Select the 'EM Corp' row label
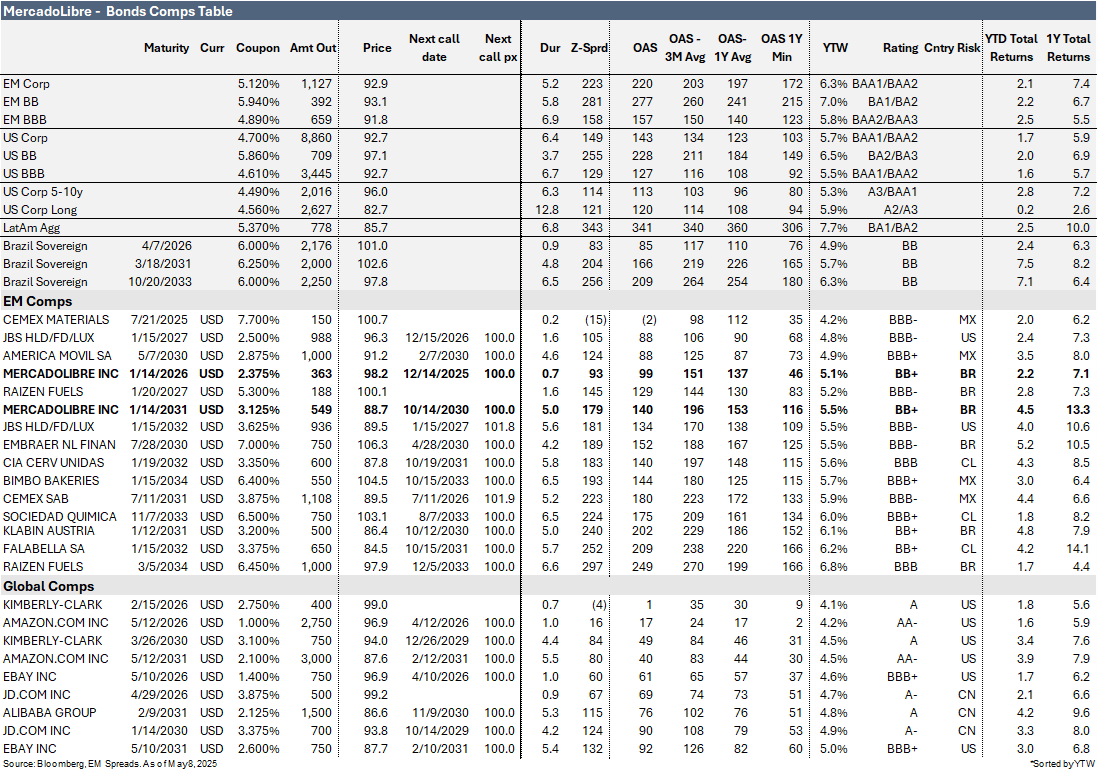 pyautogui.click(x=26, y=83)
